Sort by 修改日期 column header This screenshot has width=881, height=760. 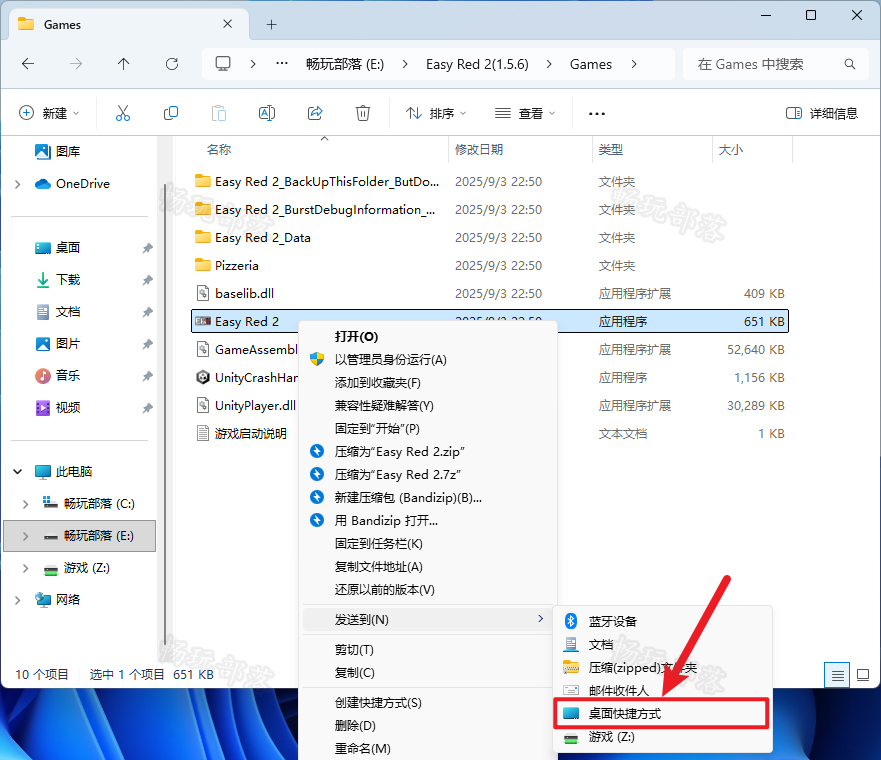pyautogui.click(x=479, y=149)
